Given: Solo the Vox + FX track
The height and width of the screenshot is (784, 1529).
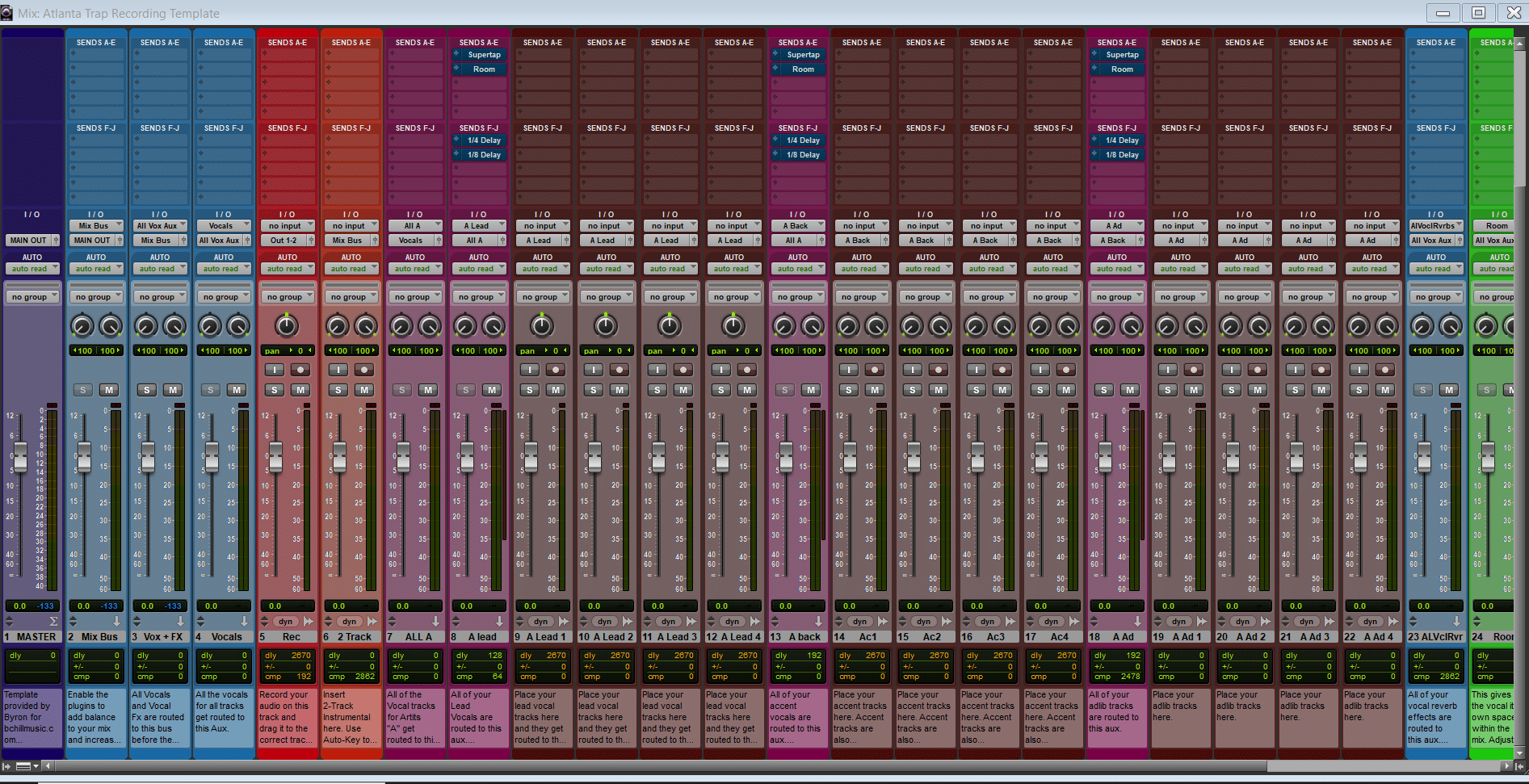Looking at the screenshot, I should (146, 390).
